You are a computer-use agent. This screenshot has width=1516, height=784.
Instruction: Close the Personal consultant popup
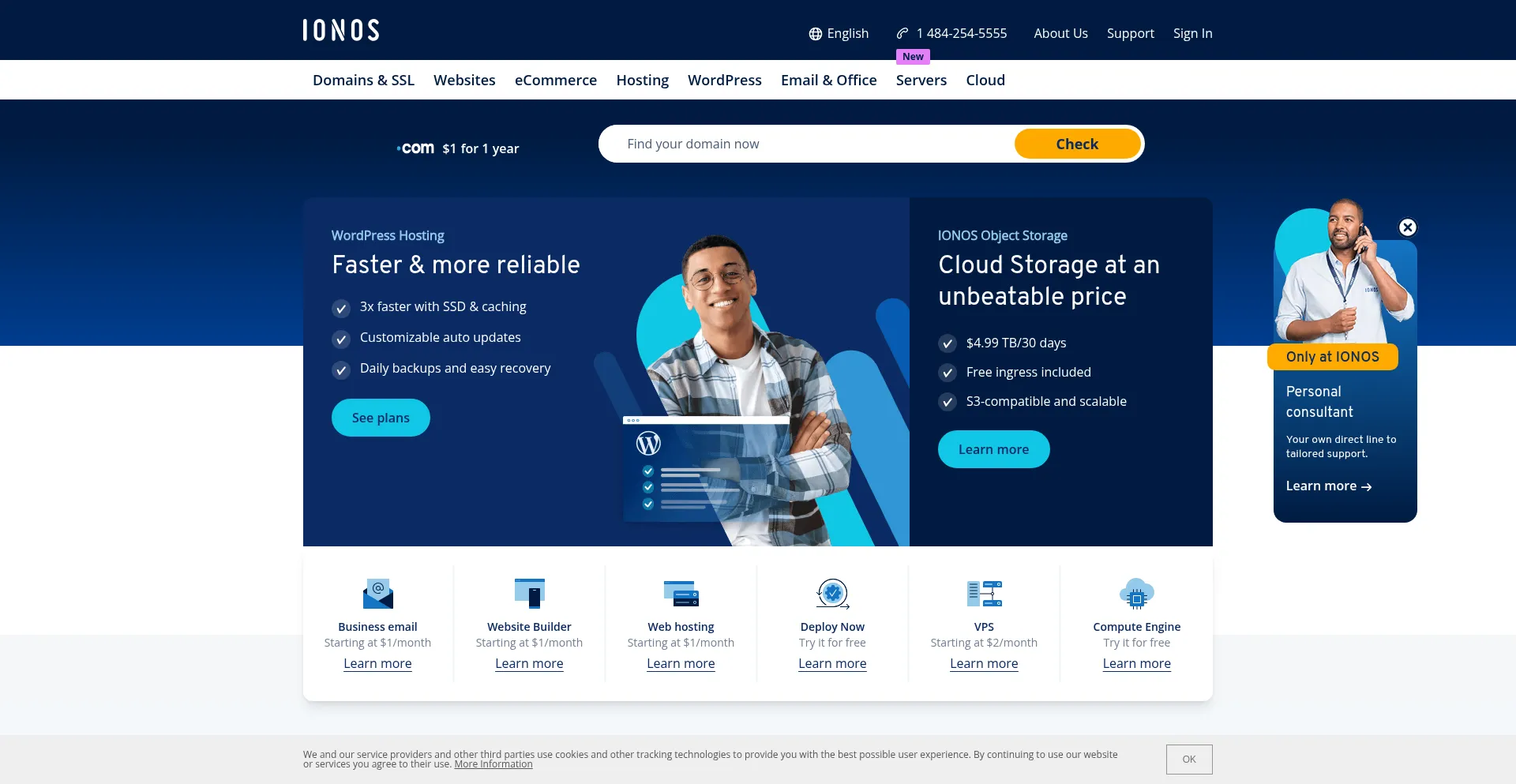coord(1407,227)
